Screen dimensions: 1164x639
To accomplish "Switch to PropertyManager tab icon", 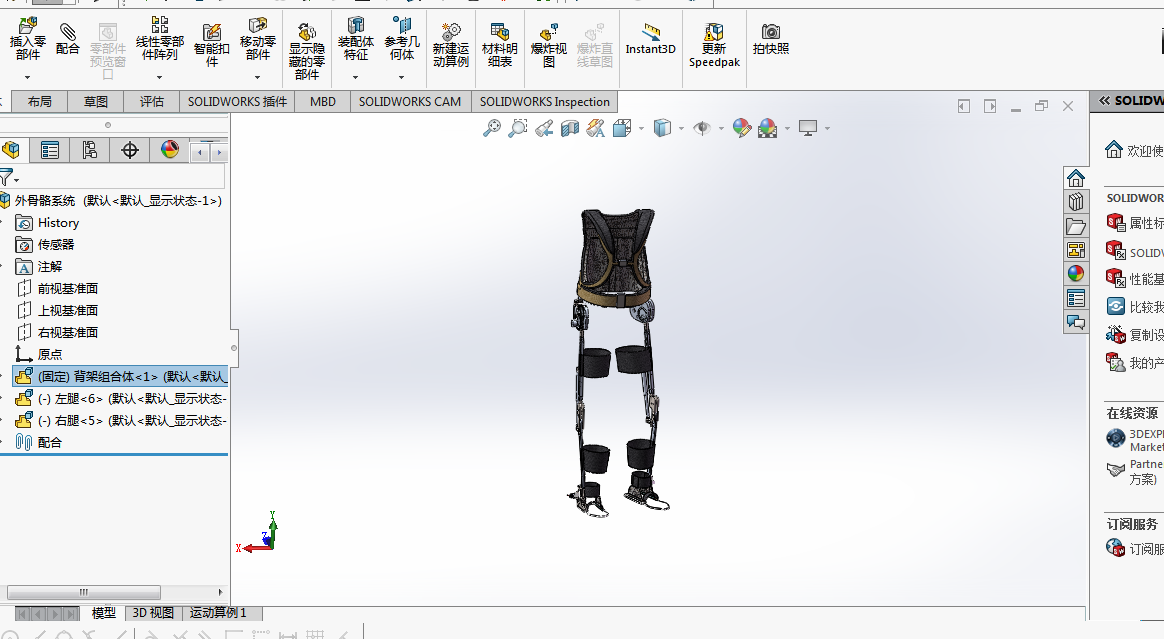I will tap(50, 151).
